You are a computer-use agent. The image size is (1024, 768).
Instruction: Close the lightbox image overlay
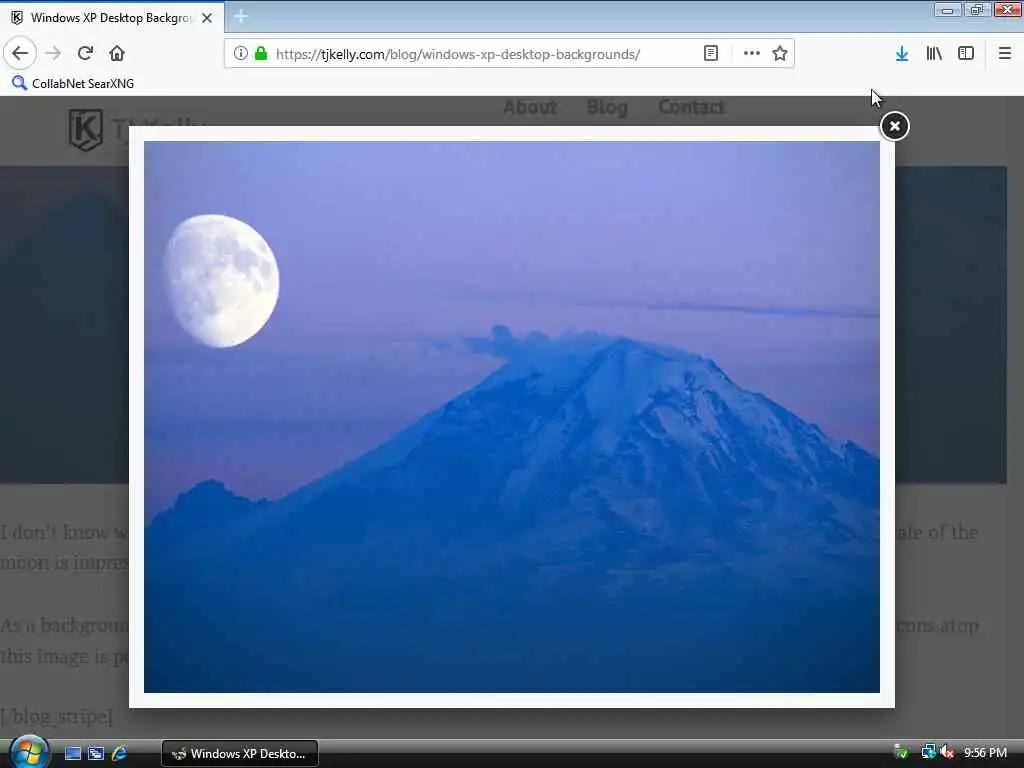[895, 126]
